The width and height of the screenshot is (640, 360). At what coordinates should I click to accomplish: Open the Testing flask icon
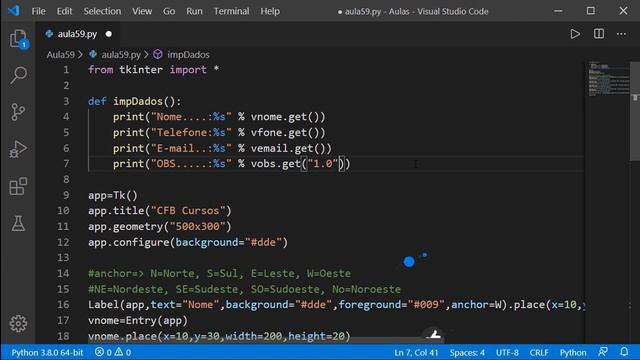18,223
